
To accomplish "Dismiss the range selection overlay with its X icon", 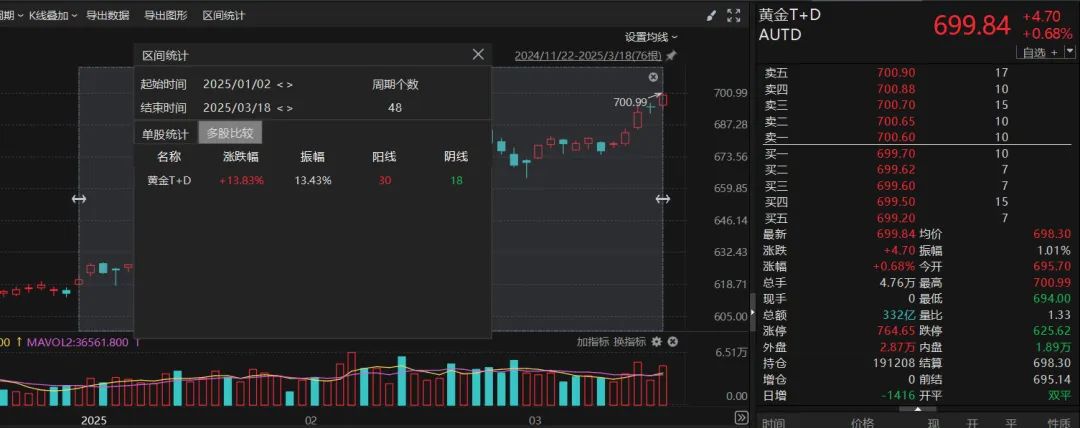I will (653, 77).
